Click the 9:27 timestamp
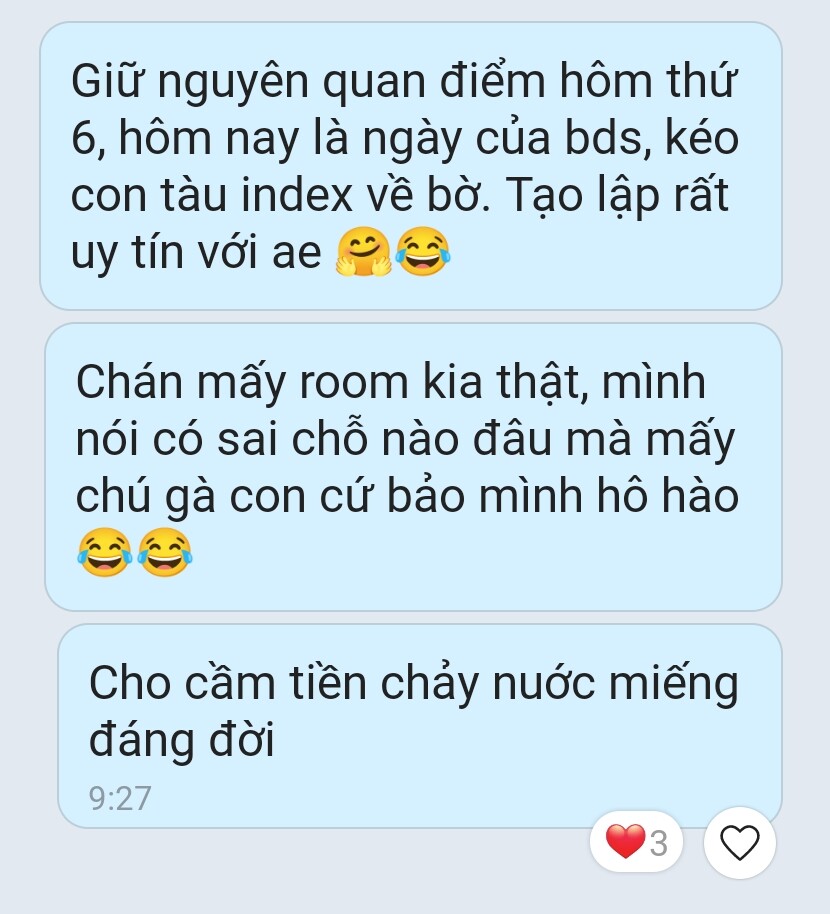Image resolution: width=830 pixels, height=914 pixels. tap(120, 798)
